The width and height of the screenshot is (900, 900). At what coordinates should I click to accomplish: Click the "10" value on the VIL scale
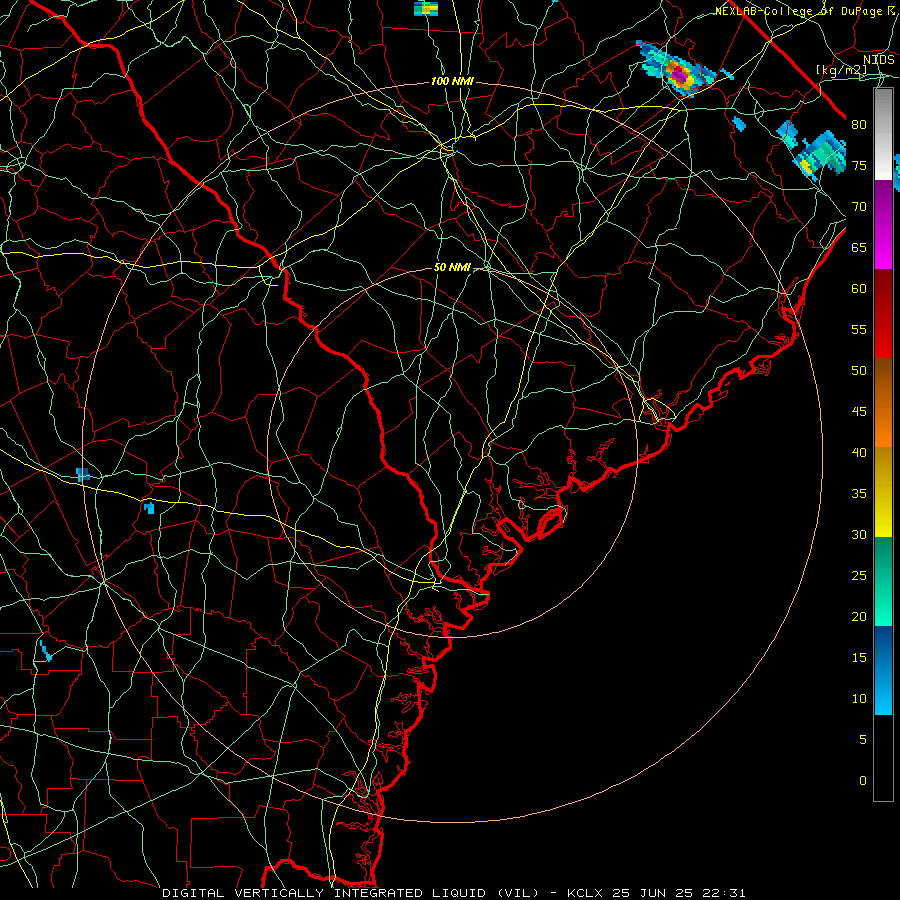pos(859,699)
